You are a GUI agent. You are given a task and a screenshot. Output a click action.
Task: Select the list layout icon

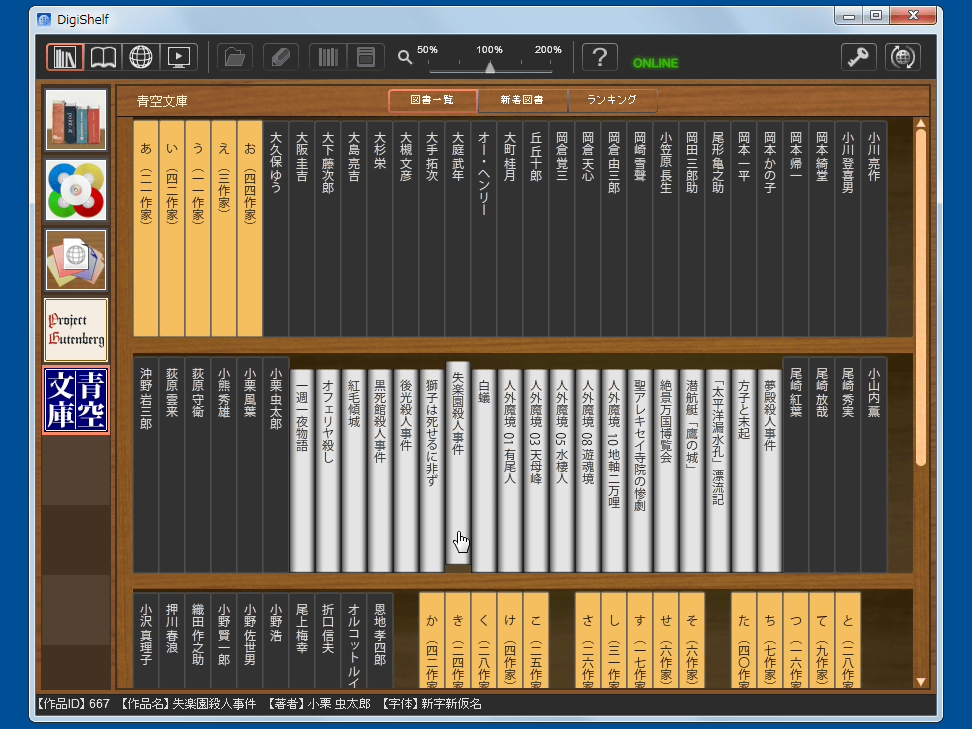[x=366, y=58]
